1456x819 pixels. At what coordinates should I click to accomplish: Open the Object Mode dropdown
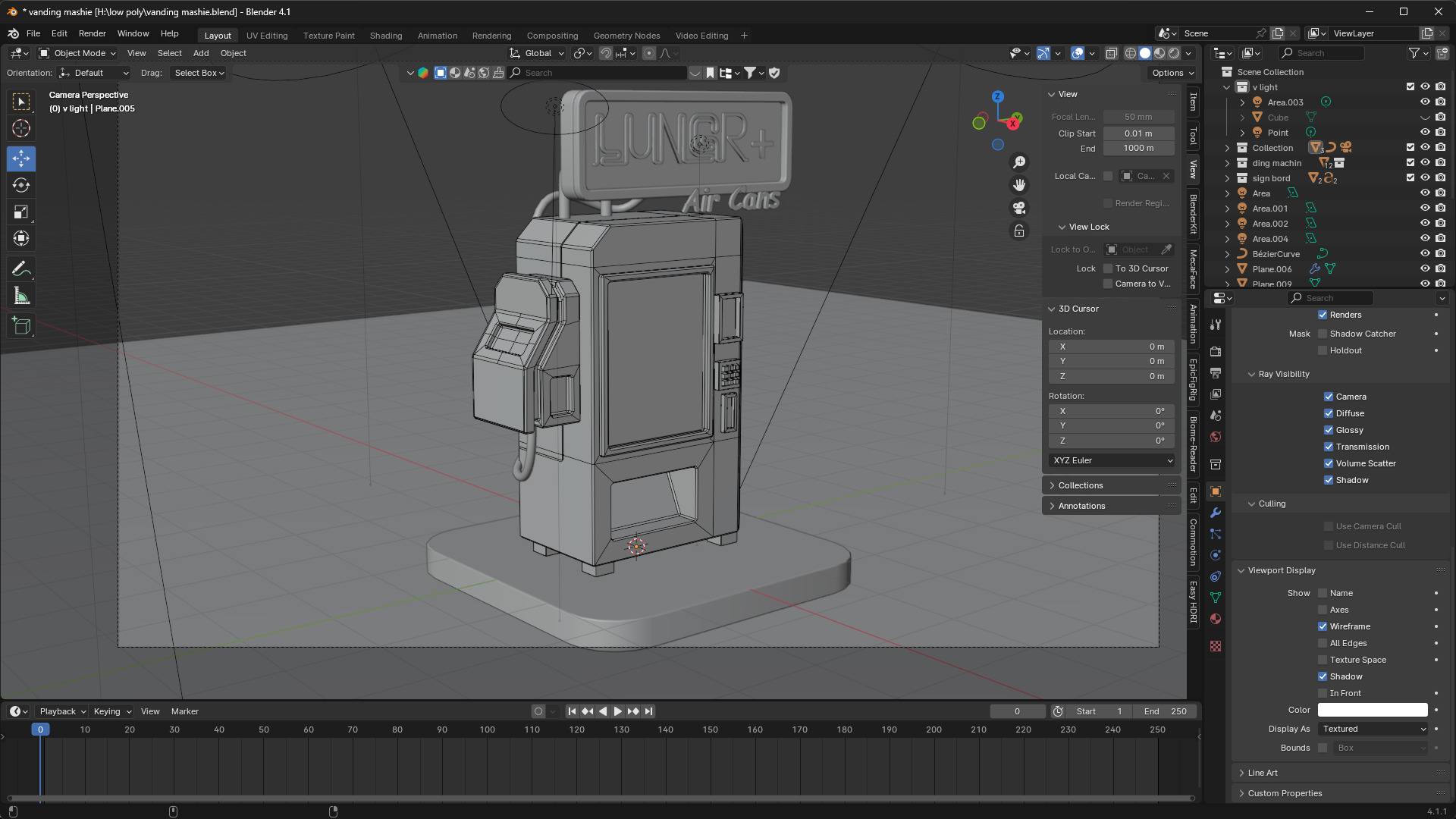click(x=77, y=53)
